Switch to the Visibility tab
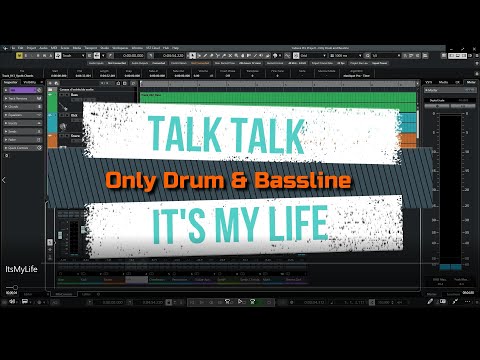This screenshot has width=480, height=360. click(30, 82)
